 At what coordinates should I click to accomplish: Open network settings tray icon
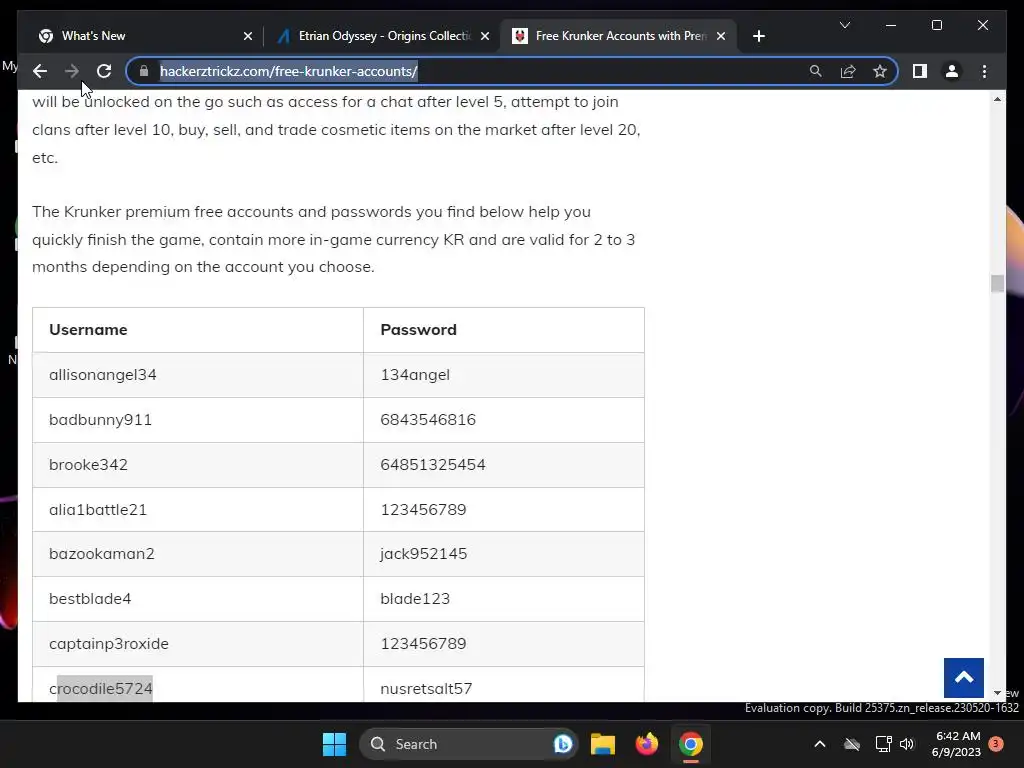[884, 744]
